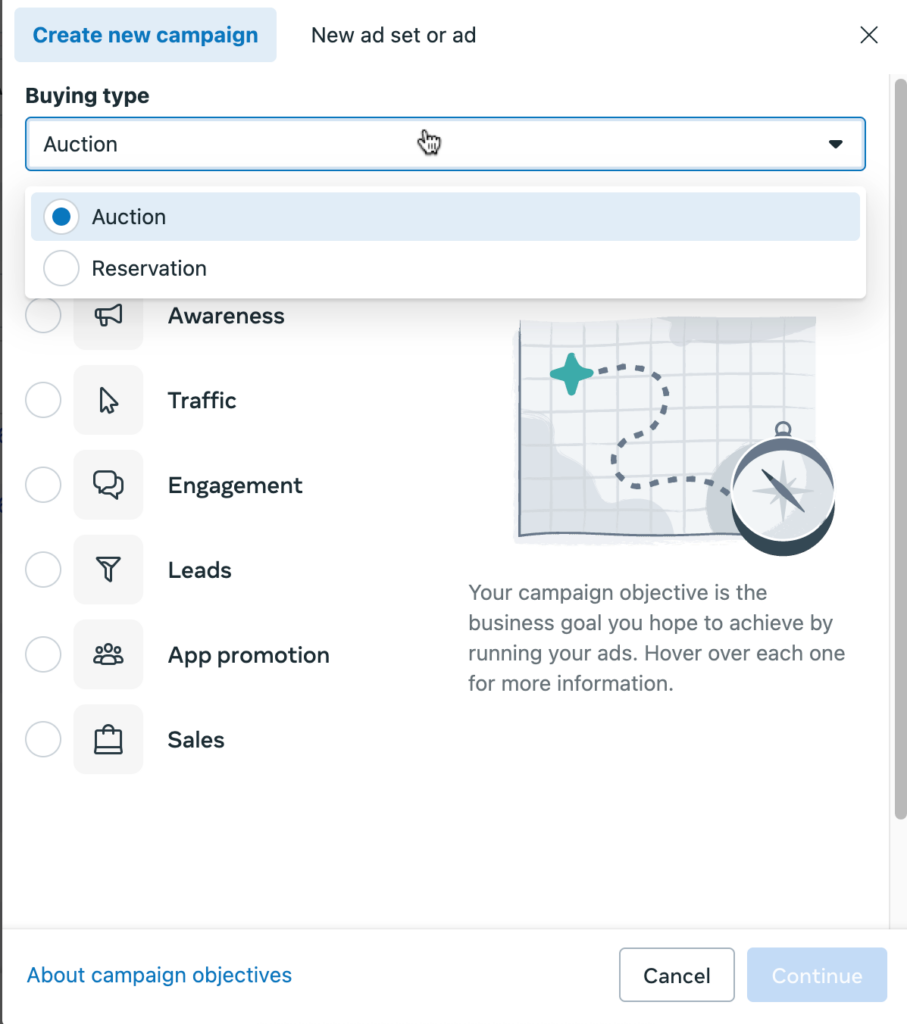Collapse the Buying type dropdown arrow
This screenshot has height=1024, width=907.
click(x=835, y=144)
